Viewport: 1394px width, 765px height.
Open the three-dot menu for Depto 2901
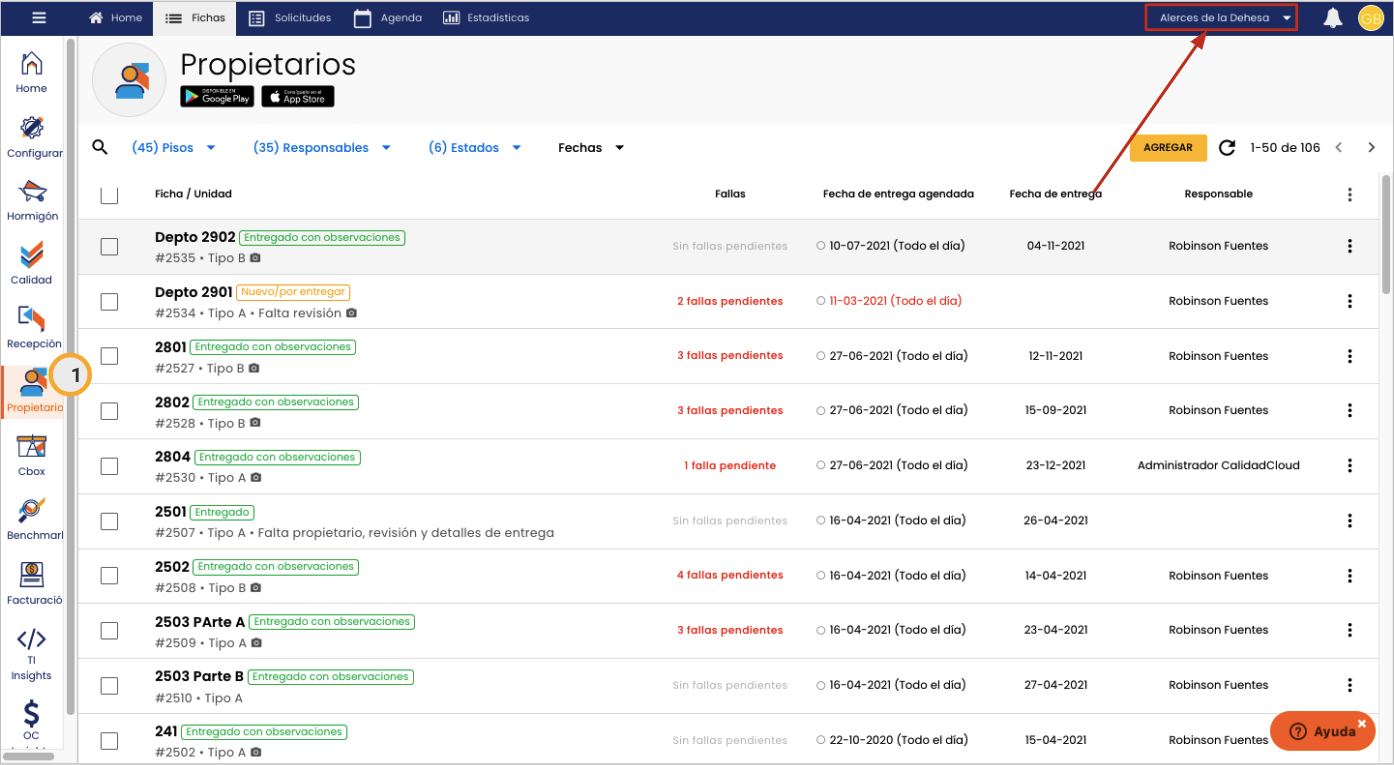[x=1350, y=301]
